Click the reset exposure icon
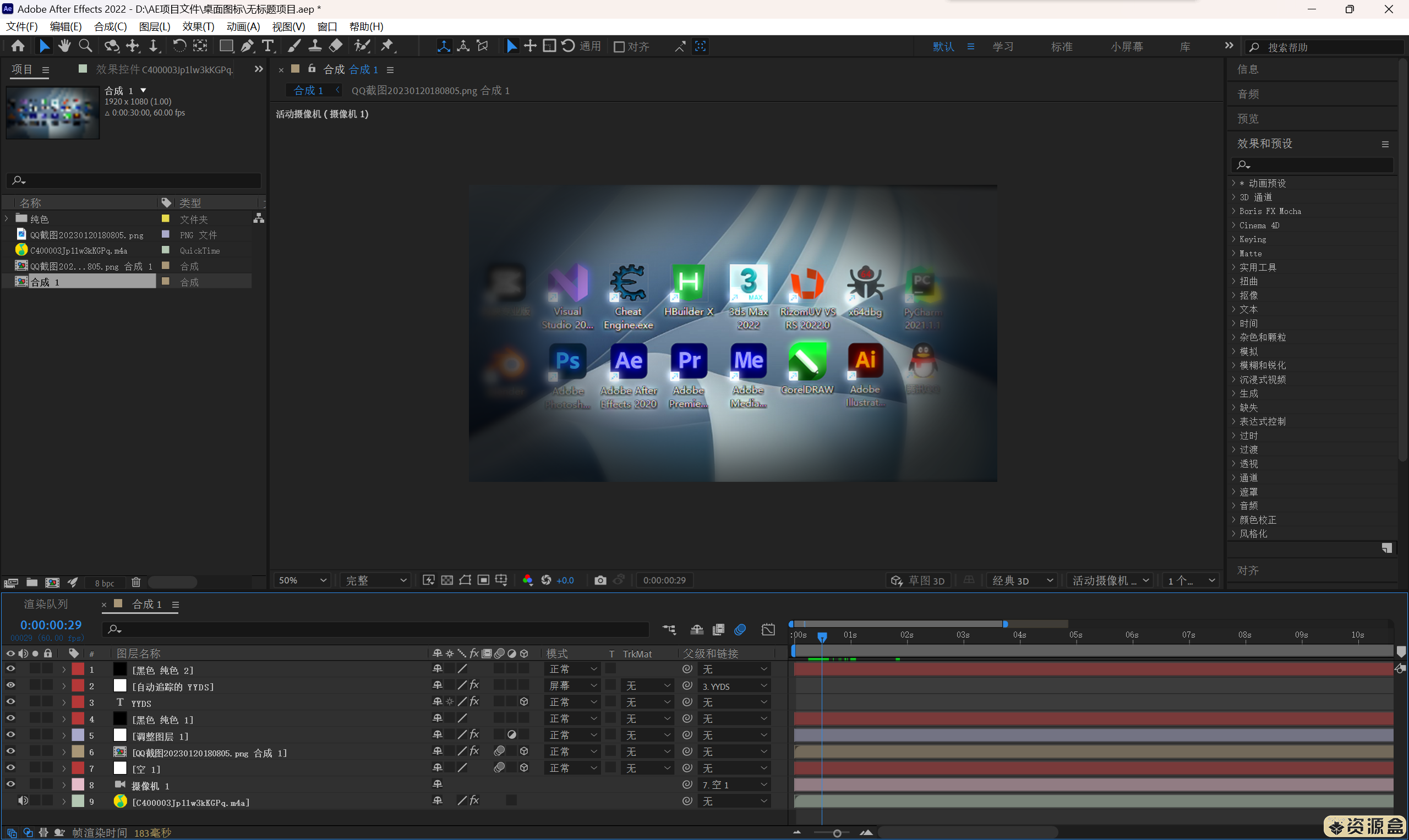 [x=546, y=580]
